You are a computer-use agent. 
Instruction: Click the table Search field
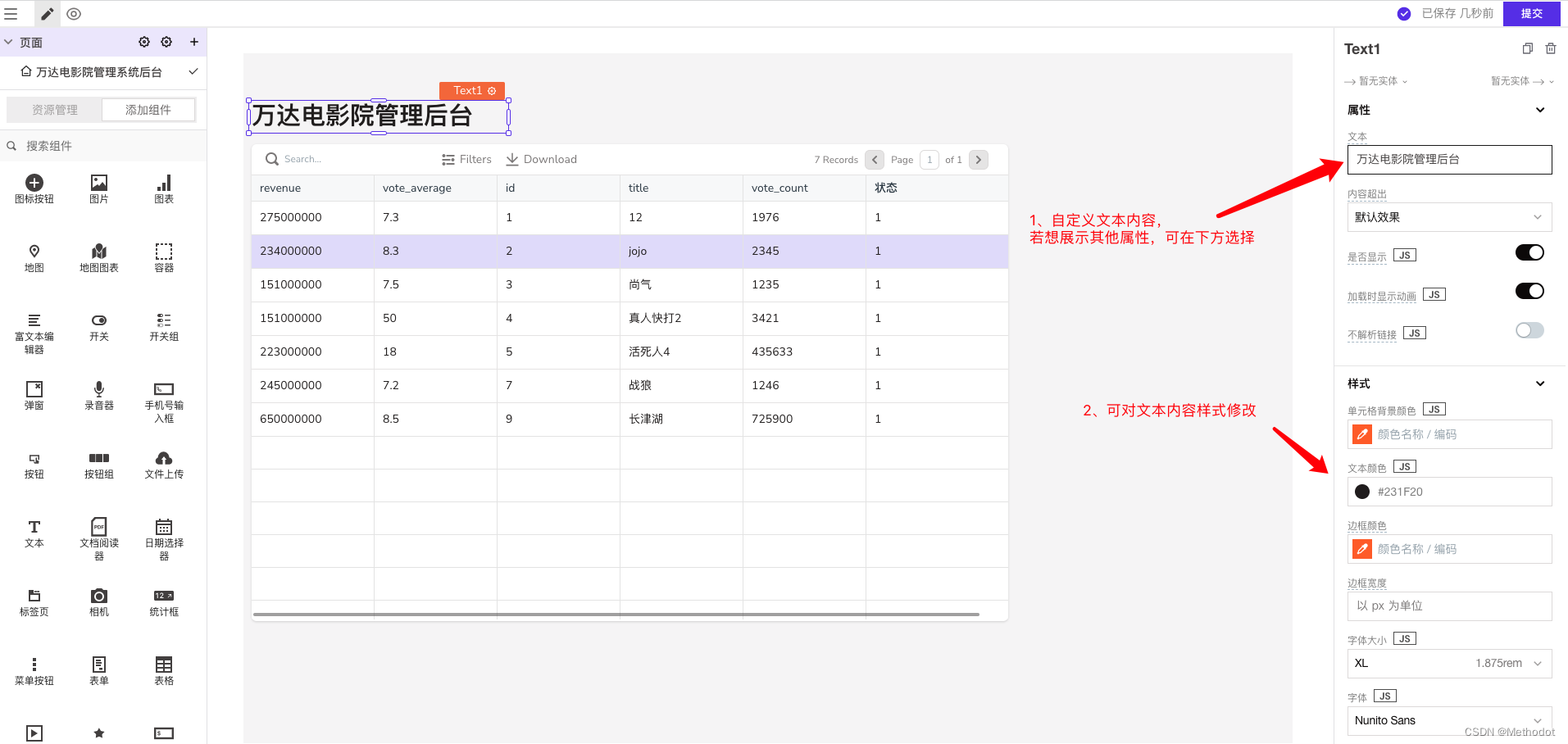click(x=344, y=159)
